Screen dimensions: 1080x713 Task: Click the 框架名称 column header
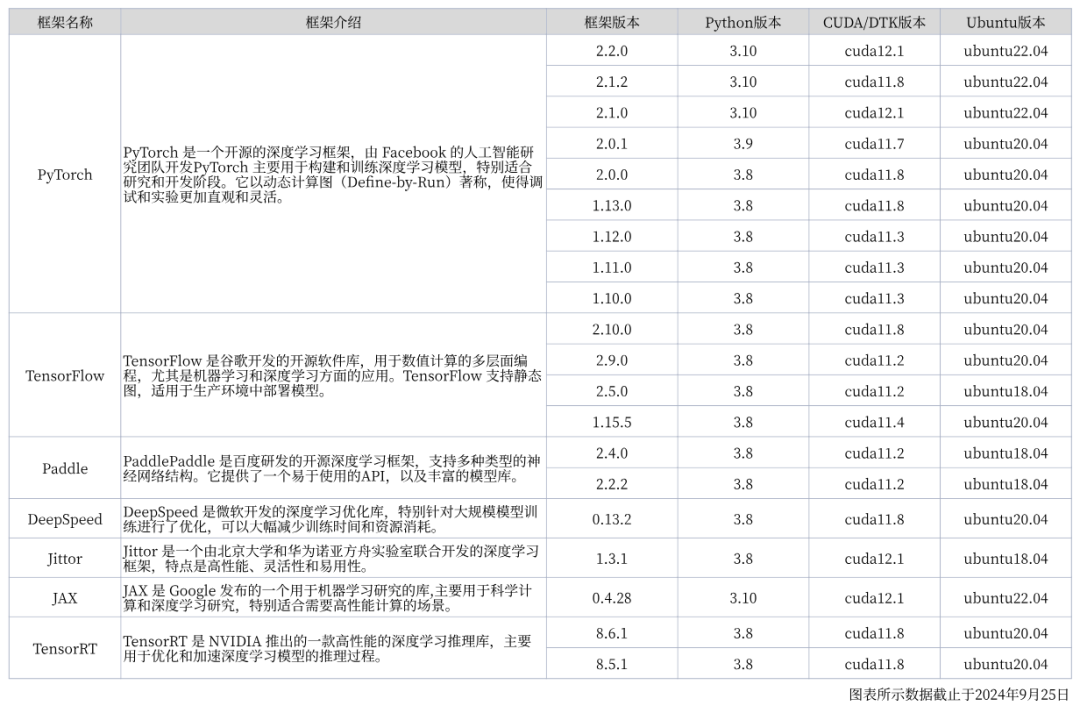coord(65,22)
